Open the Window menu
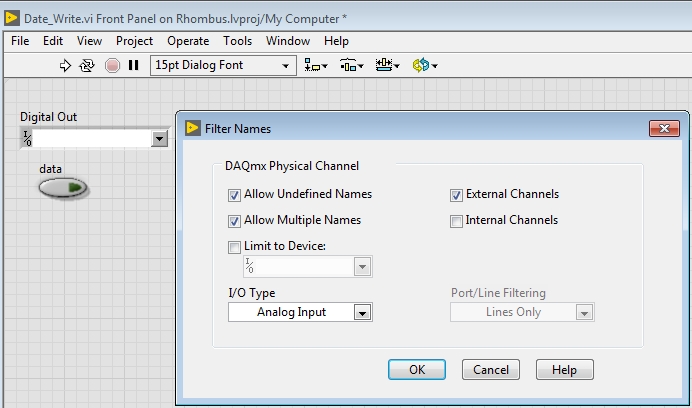 [288, 41]
